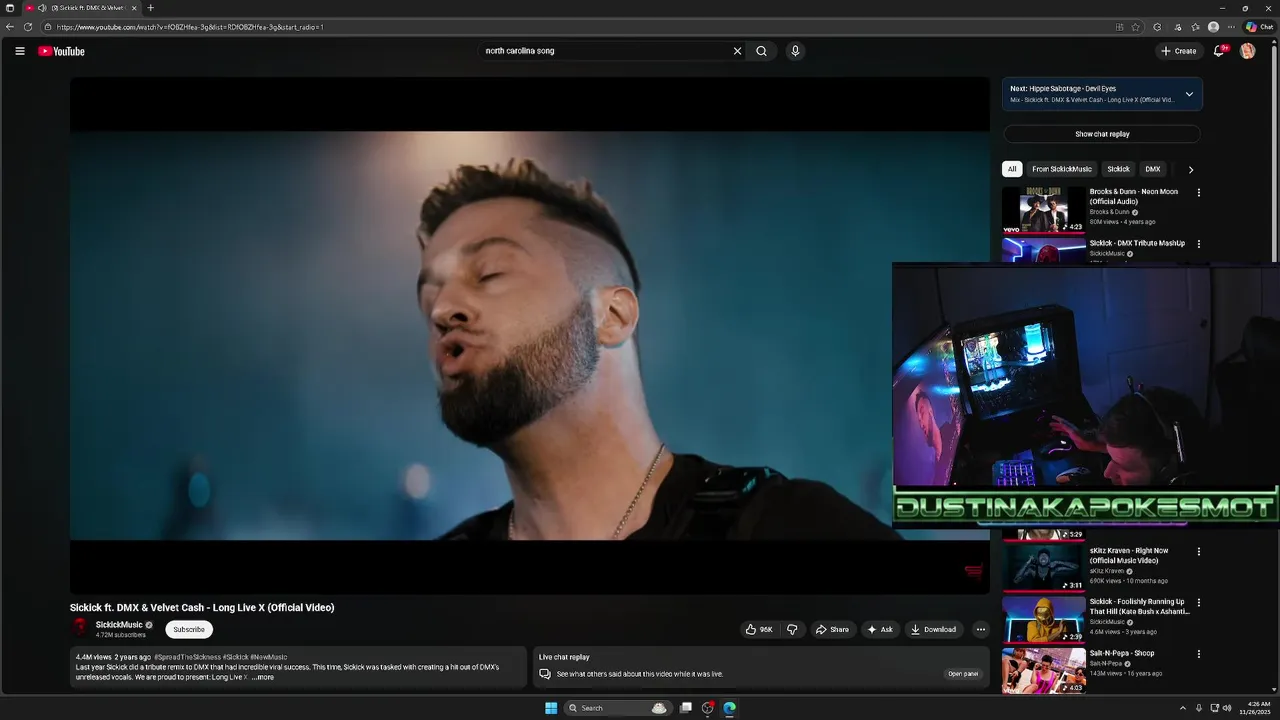Open options for Foolishly Running Up That Hill
Image resolution: width=1280 pixels, height=720 pixels.
[x=1198, y=603]
